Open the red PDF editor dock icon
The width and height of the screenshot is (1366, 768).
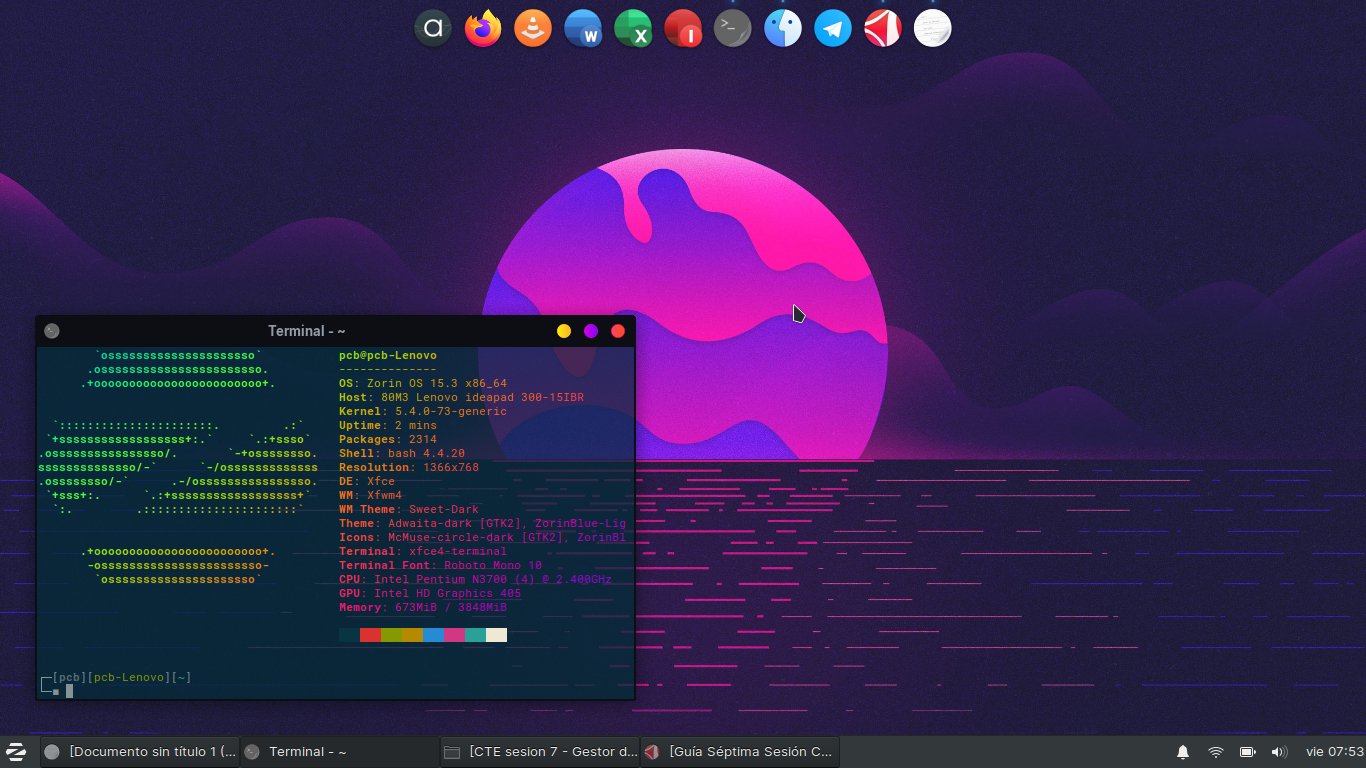883,29
